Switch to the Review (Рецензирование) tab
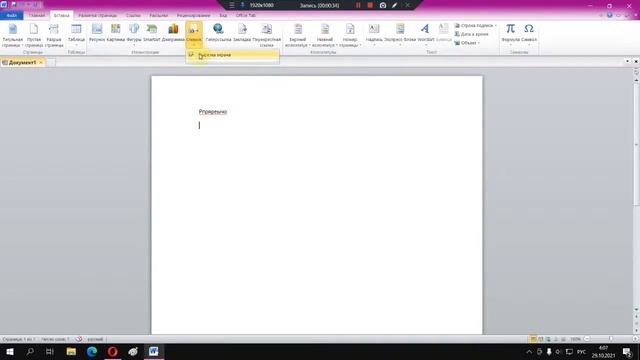This screenshot has width=640, height=360. tap(193, 16)
